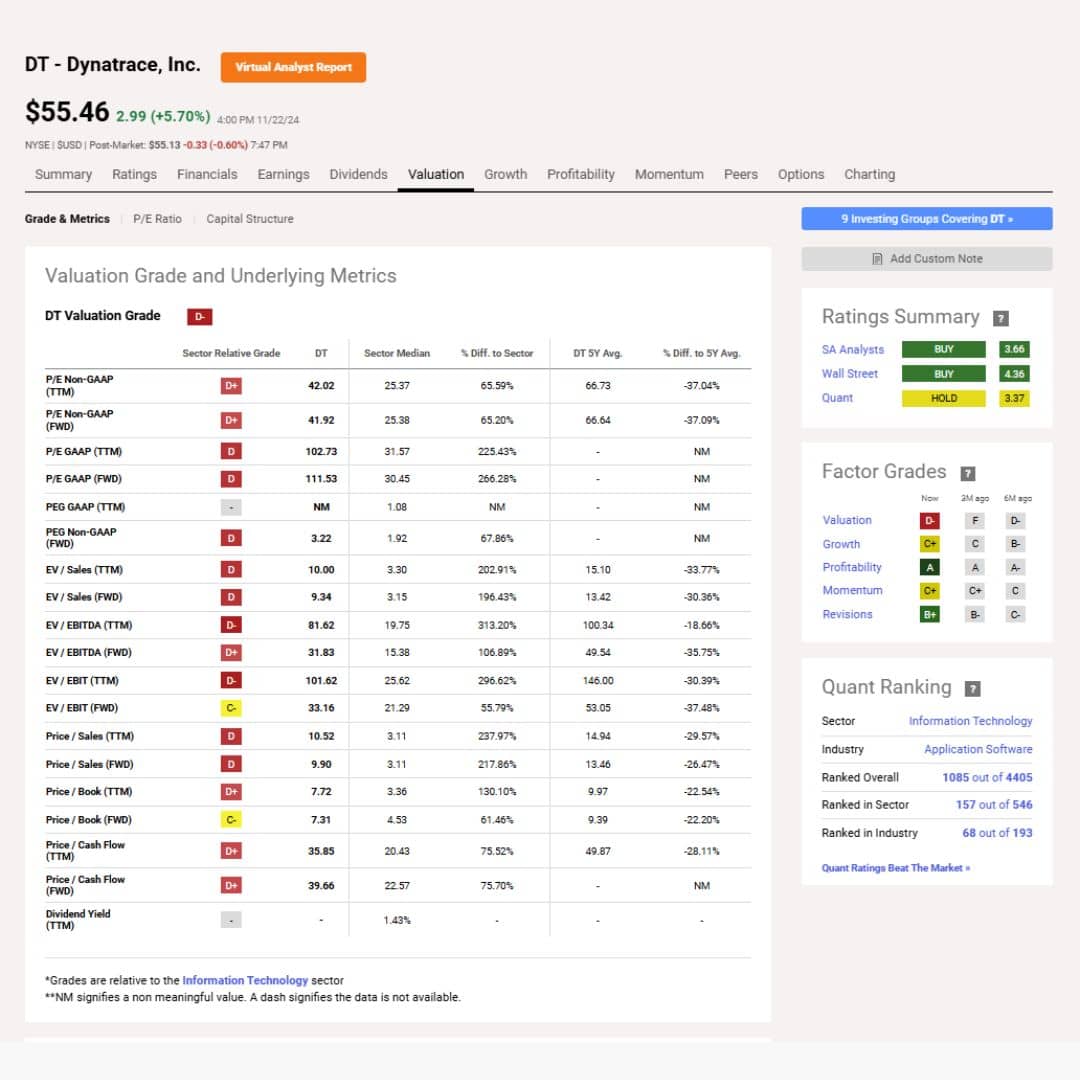Click the Profitability A grade in Now column

pos(929,568)
